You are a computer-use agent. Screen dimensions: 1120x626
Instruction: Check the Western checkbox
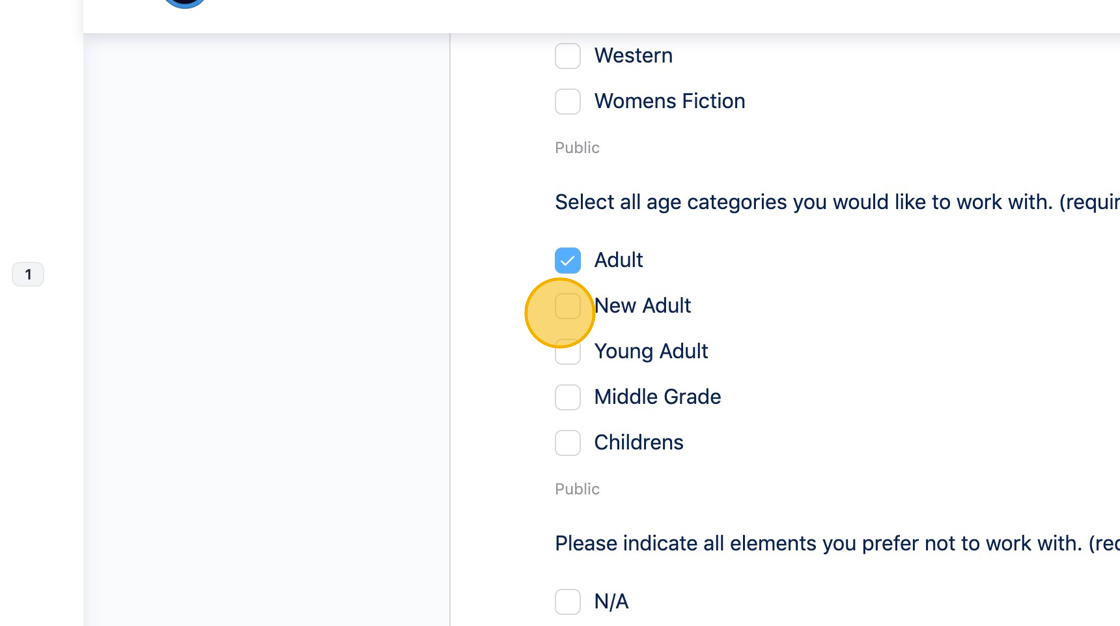click(x=568, y=56)
